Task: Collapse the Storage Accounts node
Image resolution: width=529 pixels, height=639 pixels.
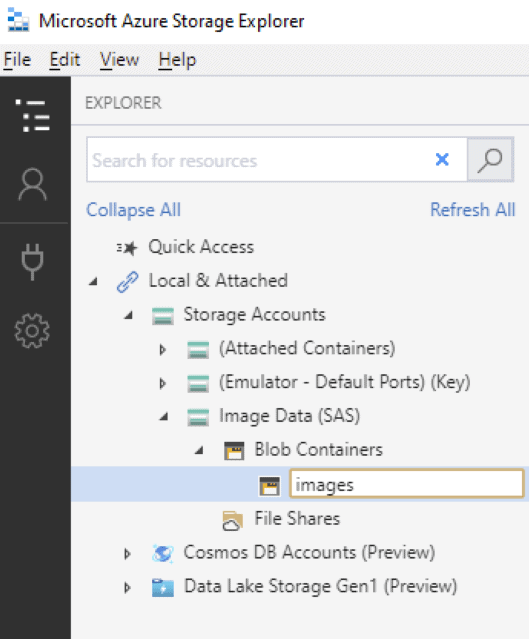Action: tap(129, 315)
